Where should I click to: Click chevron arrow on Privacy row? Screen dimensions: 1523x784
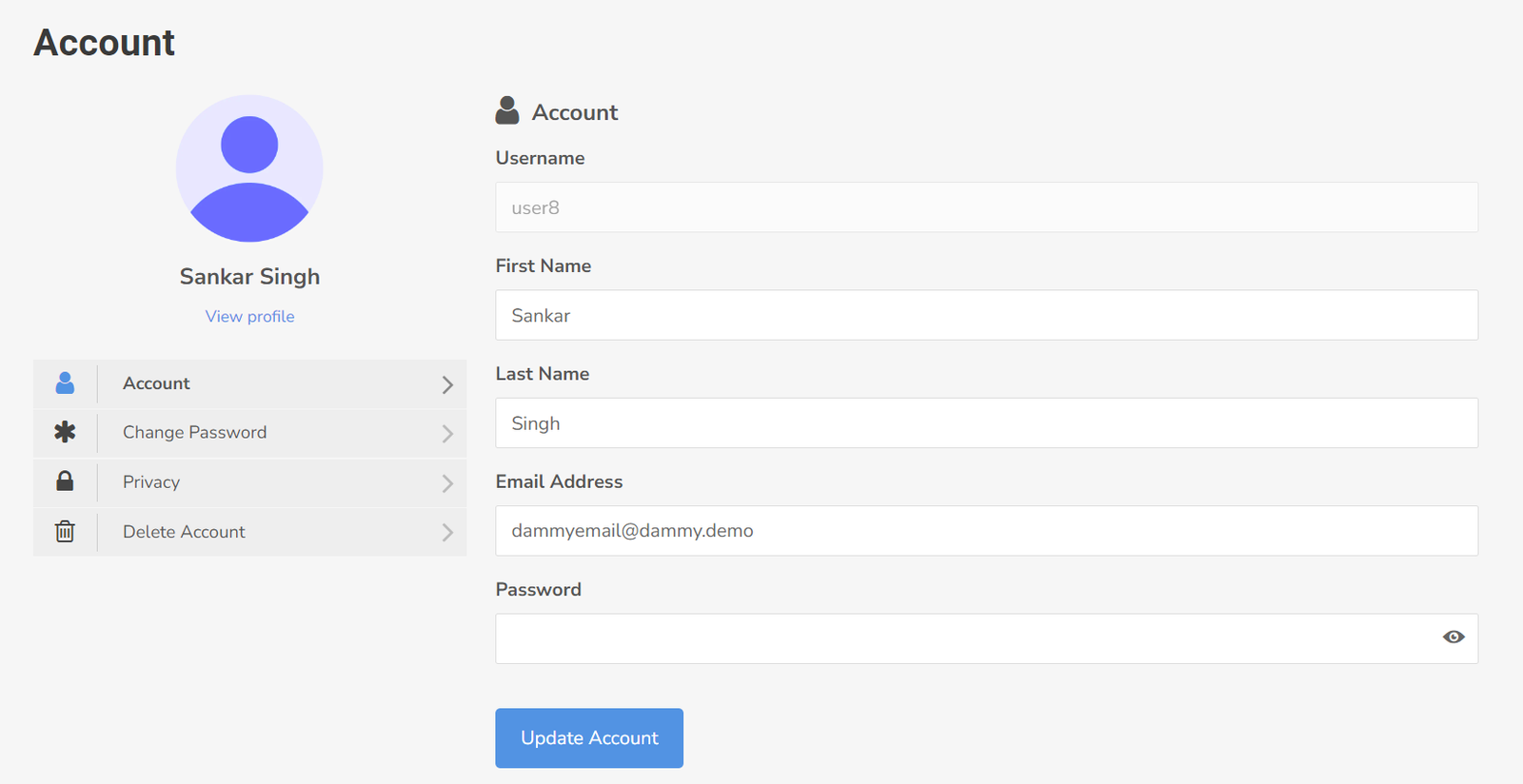pos(447,483)
